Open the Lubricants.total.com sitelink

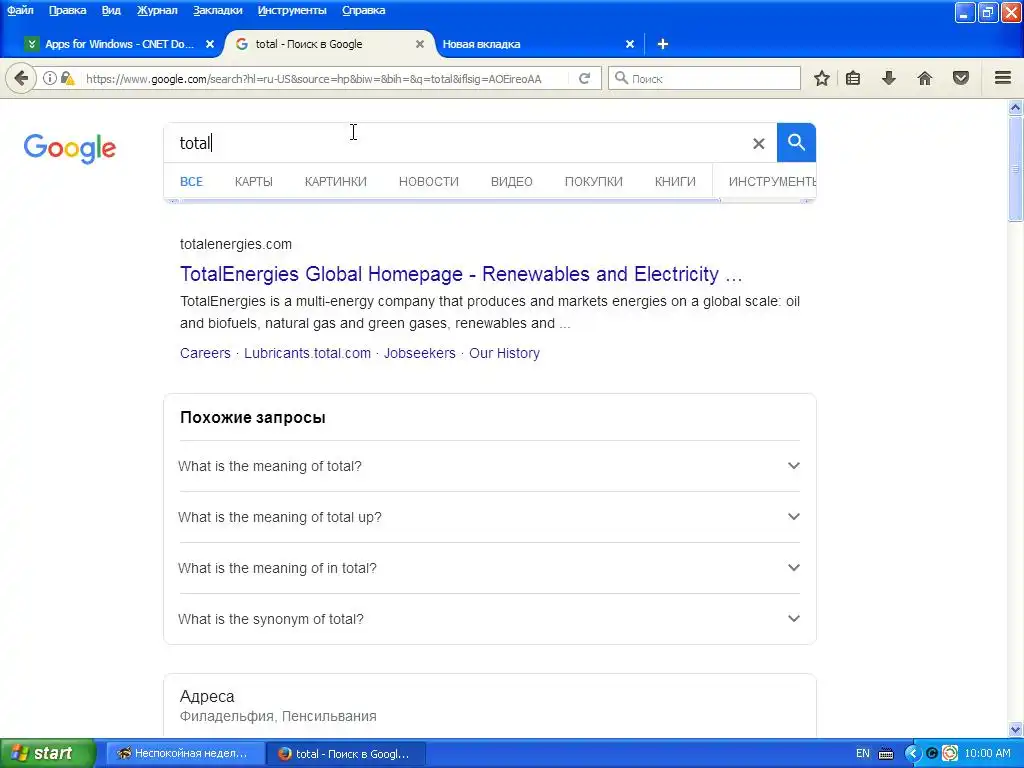(x=308, y=353)
